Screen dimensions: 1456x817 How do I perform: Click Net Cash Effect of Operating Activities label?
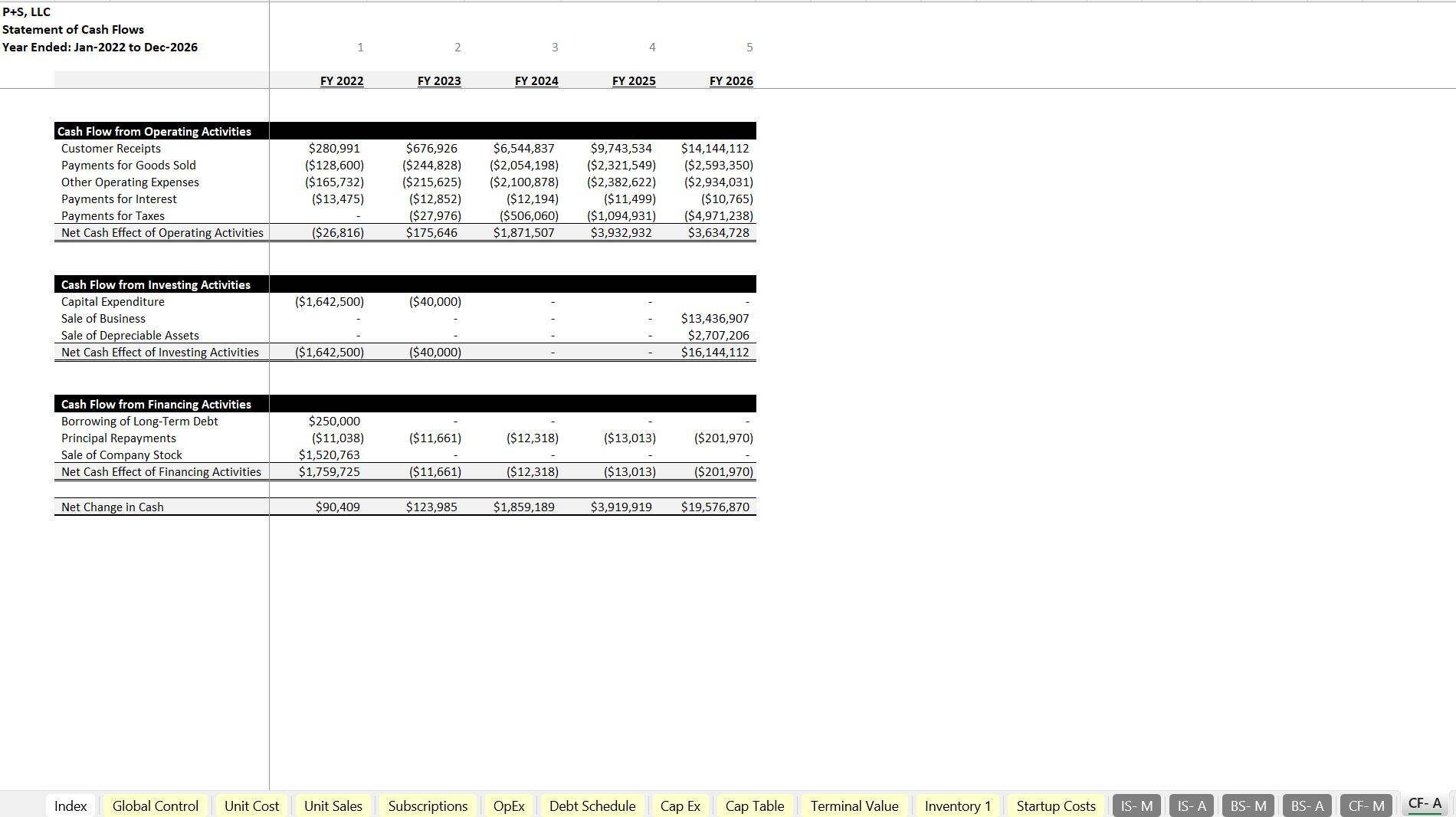click(x=162, y=232)
